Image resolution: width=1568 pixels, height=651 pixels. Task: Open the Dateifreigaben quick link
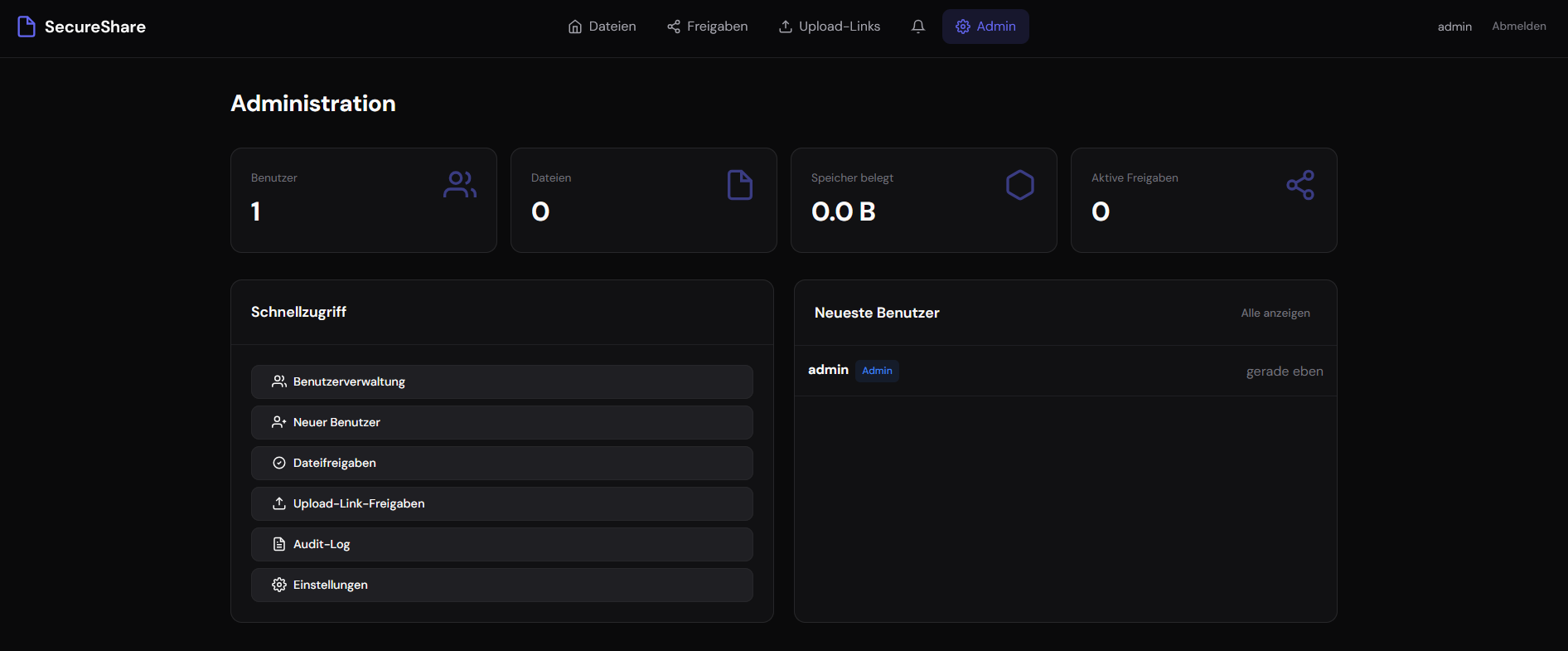click(x=501, y=463)
